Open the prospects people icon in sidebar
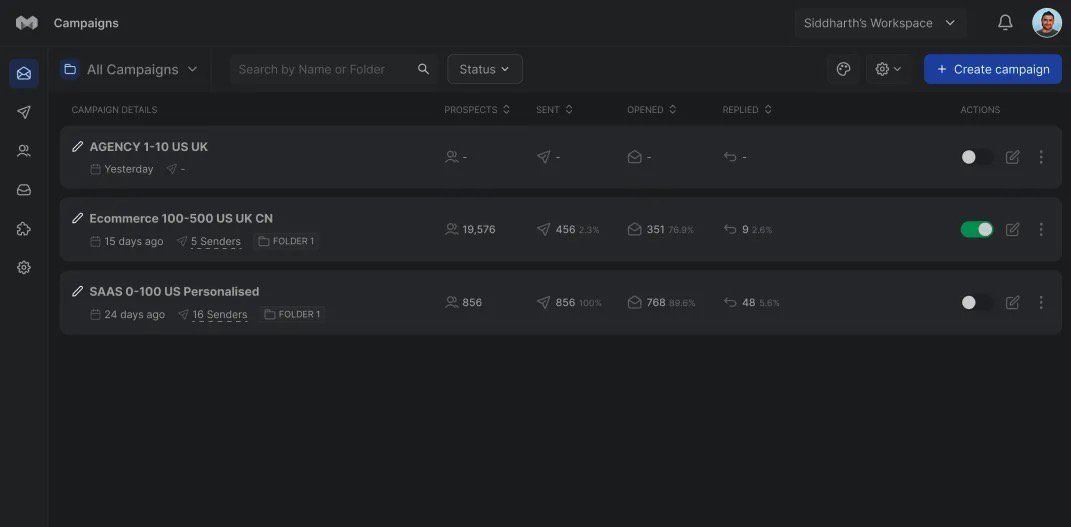 (24, 151)
